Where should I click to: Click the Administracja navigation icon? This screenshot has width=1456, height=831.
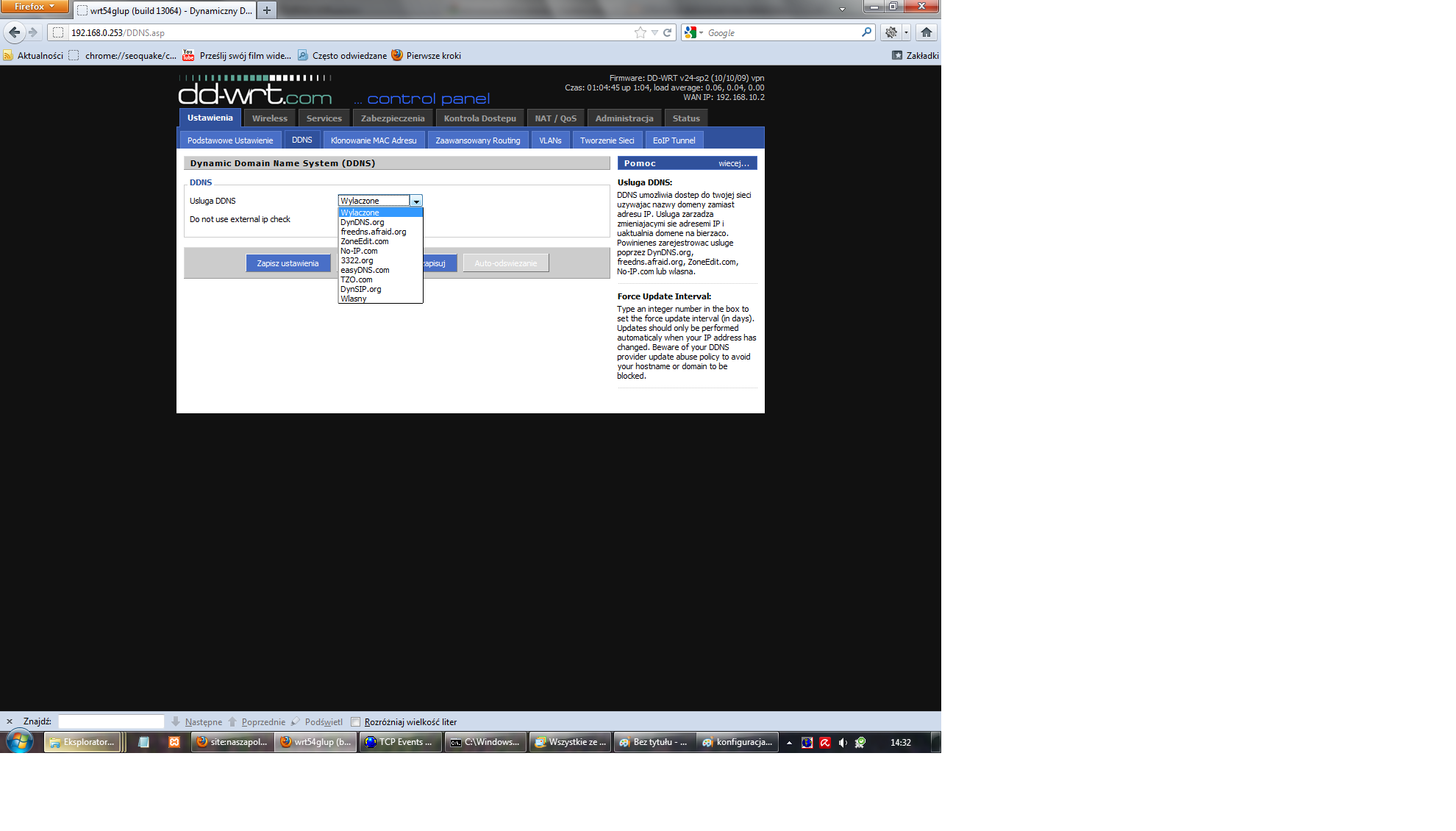623,117
